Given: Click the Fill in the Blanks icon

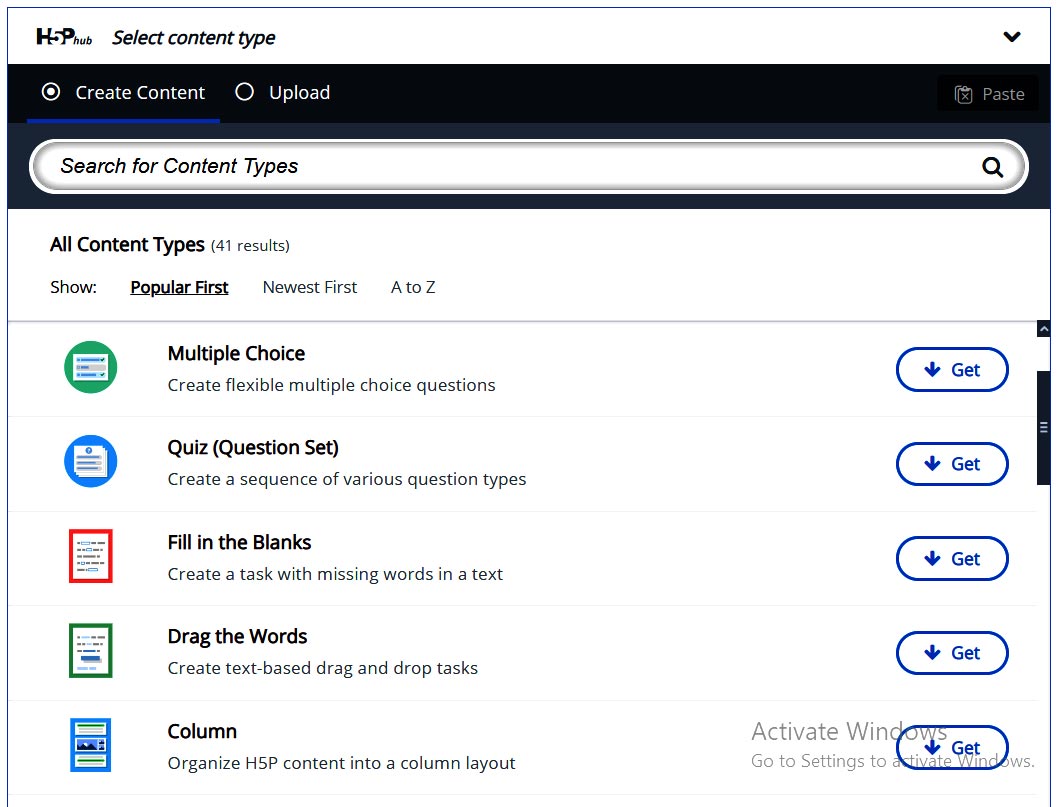Looking at the screenshot, I should click(x=91, y=556).
